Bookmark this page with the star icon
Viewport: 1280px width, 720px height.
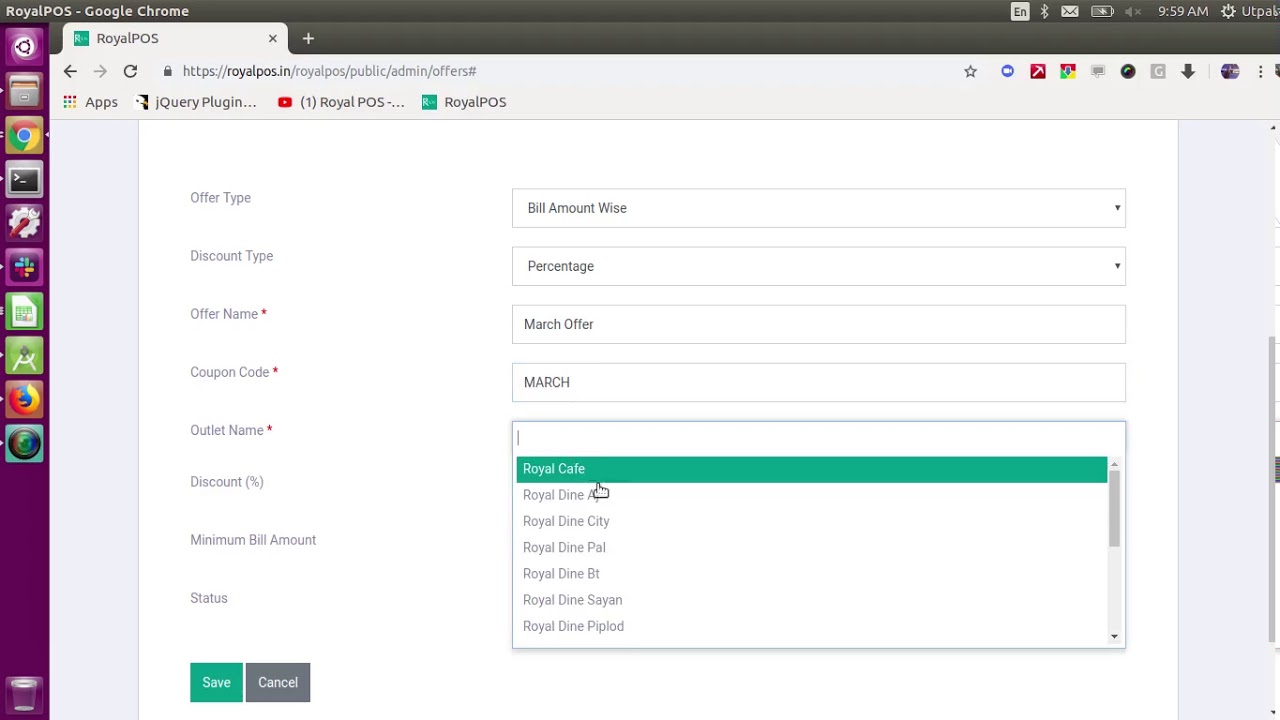point(970,71)
